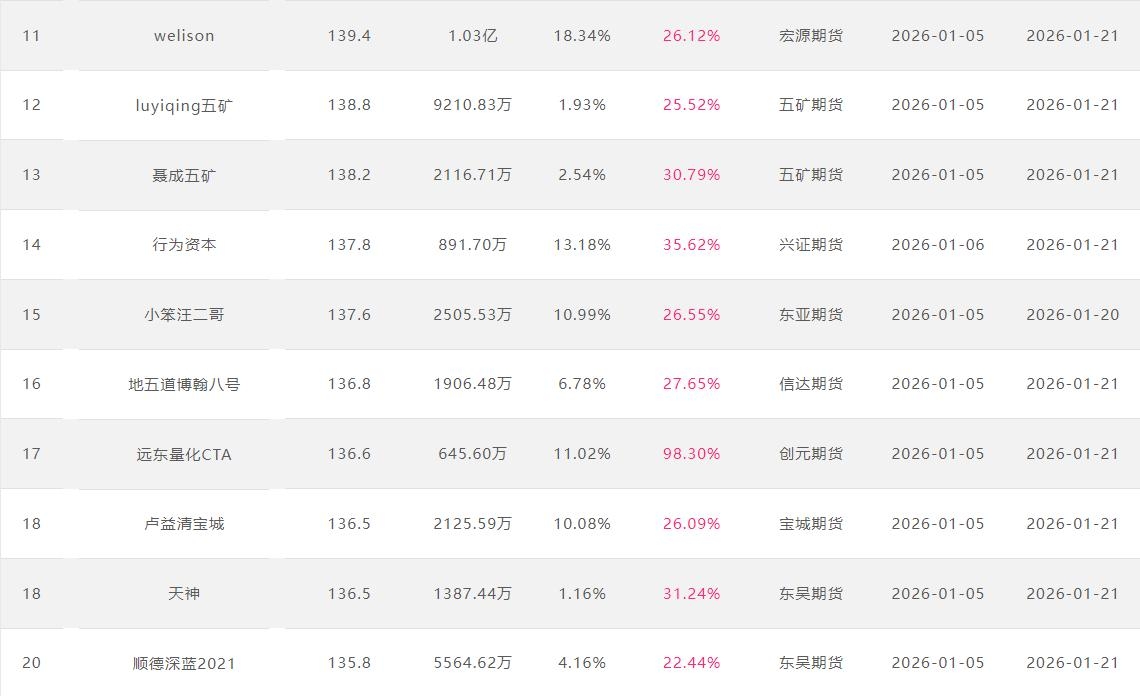Open the 小笨汪二哥 account link
This screenshot has height=696, width=1140.
pos(184,315)
